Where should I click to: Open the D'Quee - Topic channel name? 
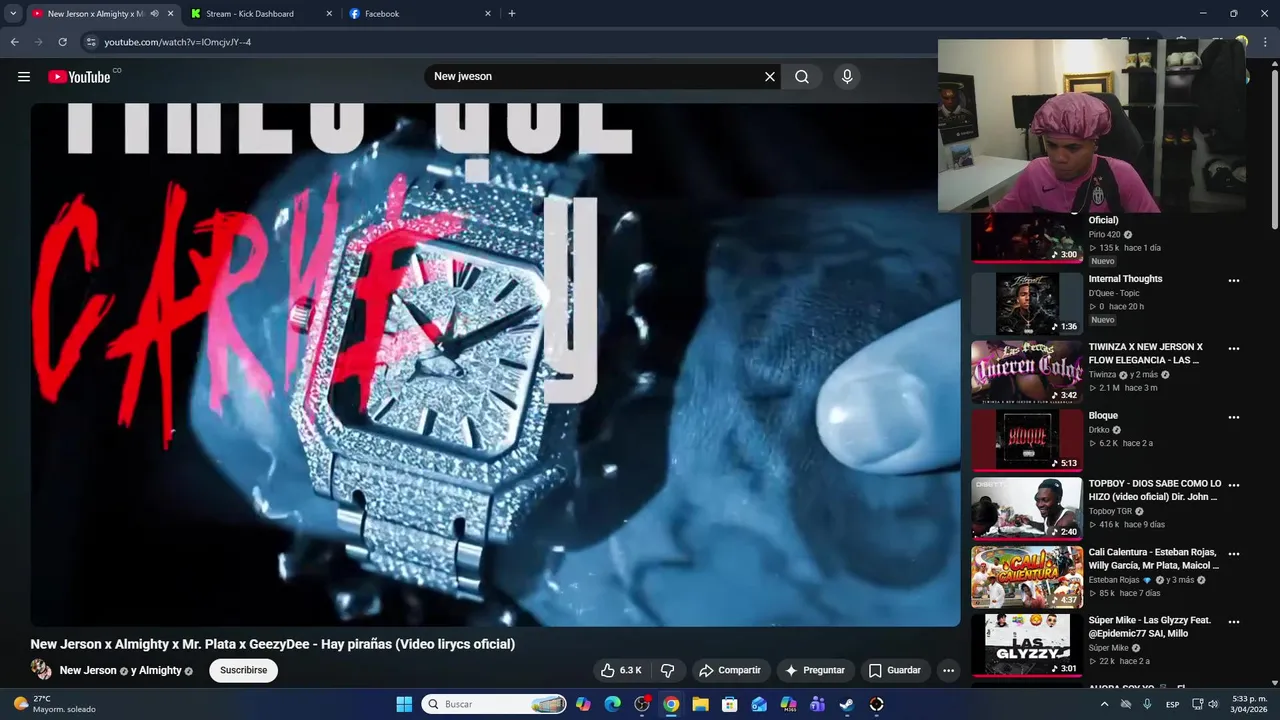1114,293
